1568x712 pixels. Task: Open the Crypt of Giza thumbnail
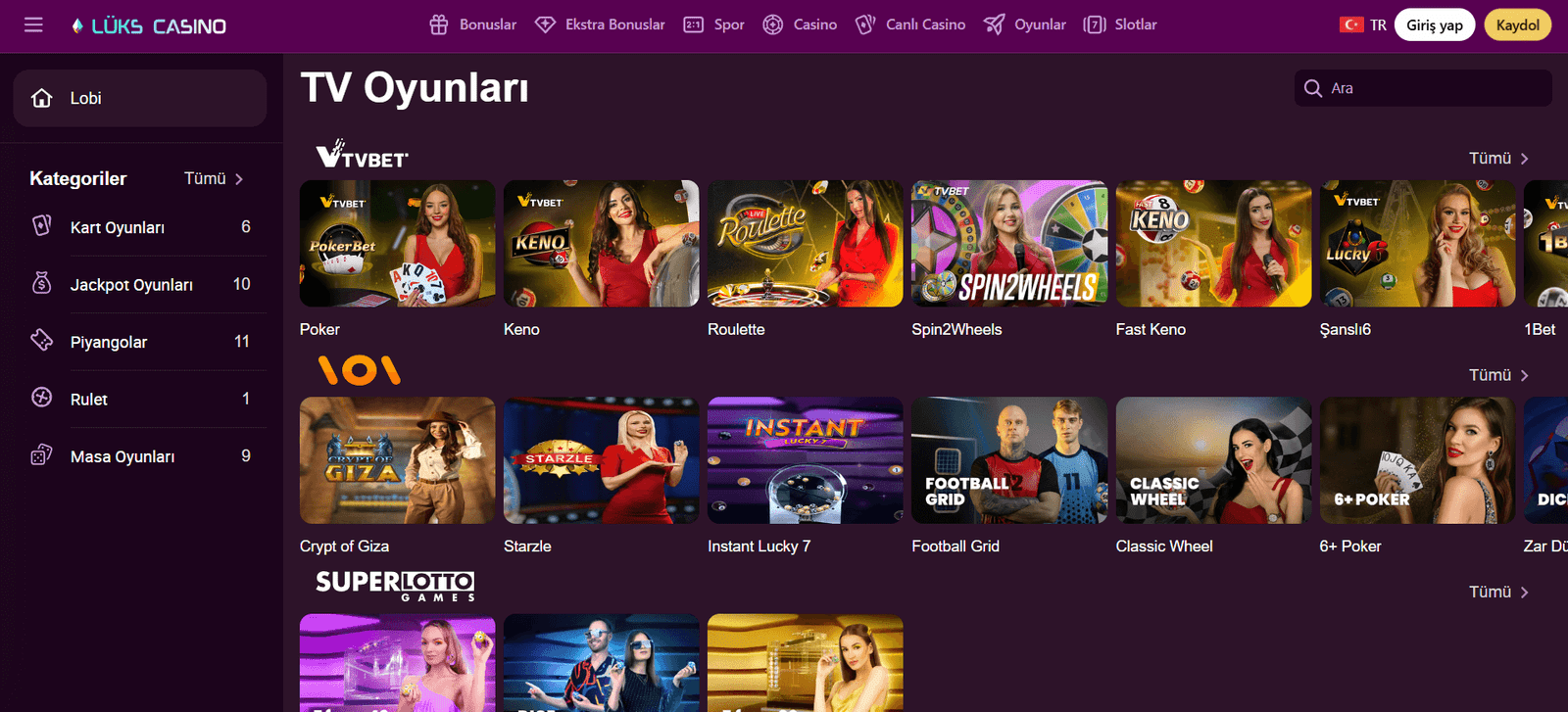(x=398, y=460)
